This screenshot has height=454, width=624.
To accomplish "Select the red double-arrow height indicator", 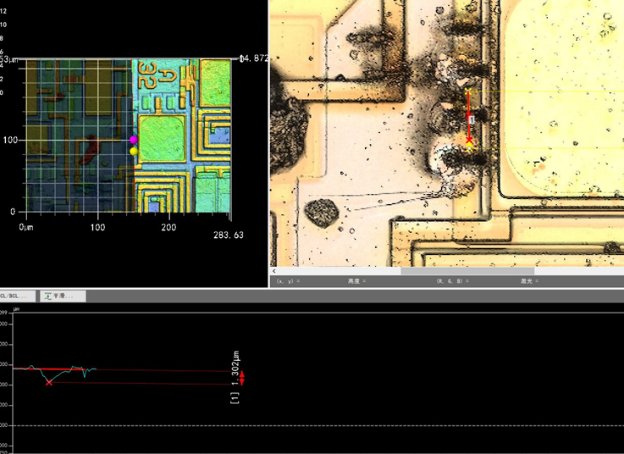I will pos(242,376).
